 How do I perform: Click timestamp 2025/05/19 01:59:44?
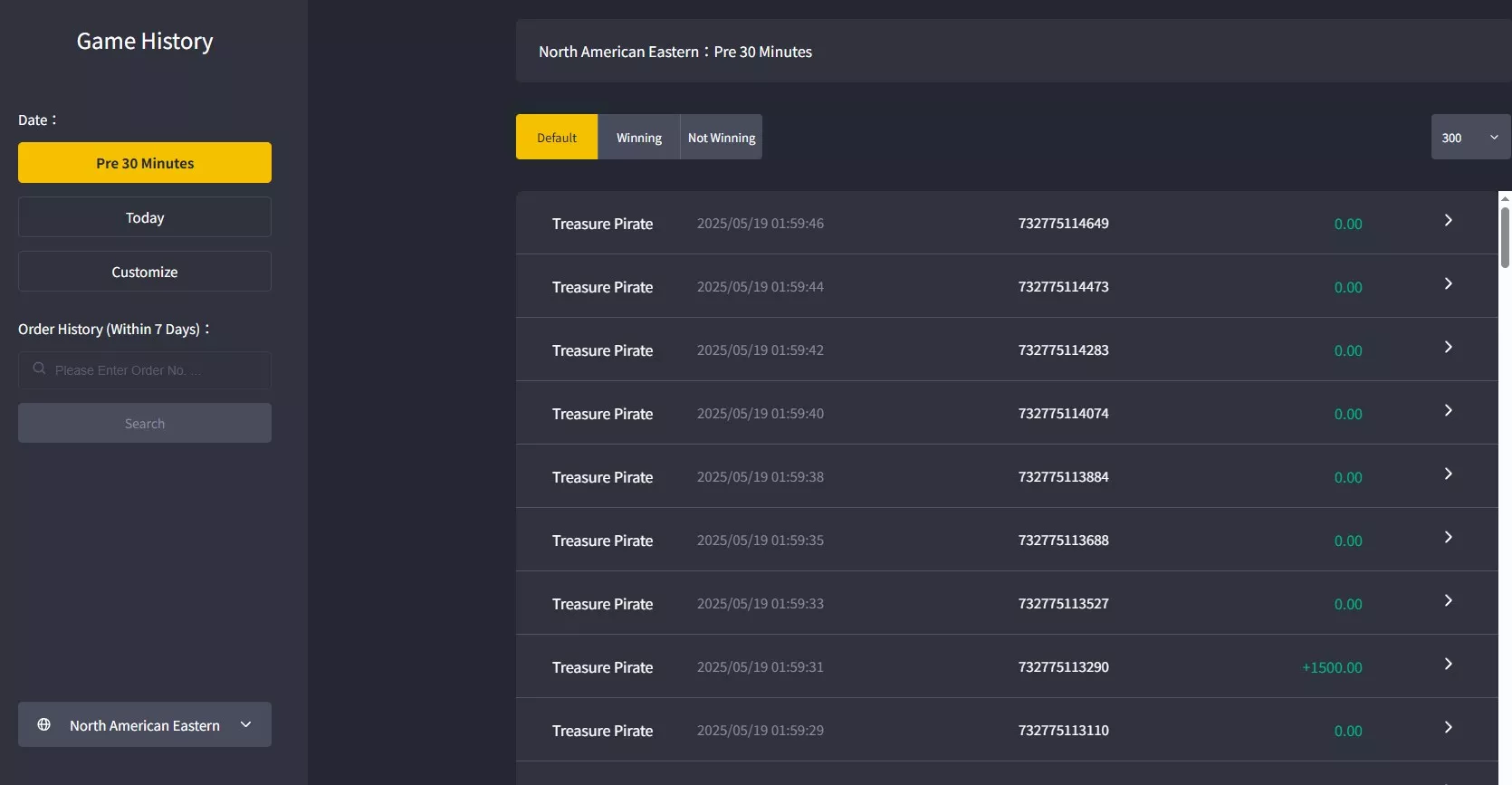tap(761, 287)
